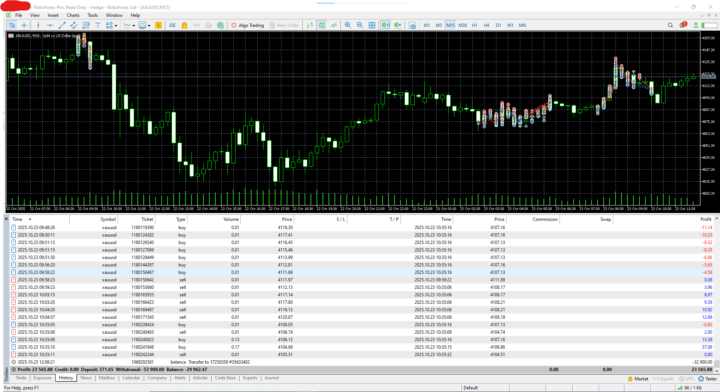Select the balance Transfer row in history

coord(362,362)
